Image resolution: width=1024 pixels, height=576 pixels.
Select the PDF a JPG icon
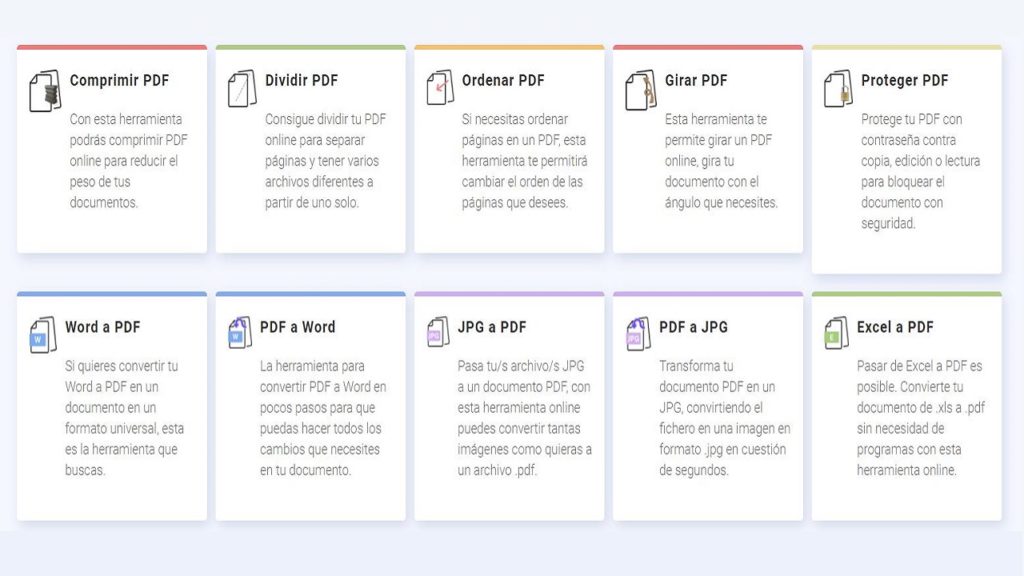pyautogui.click(x=637, y=331)
